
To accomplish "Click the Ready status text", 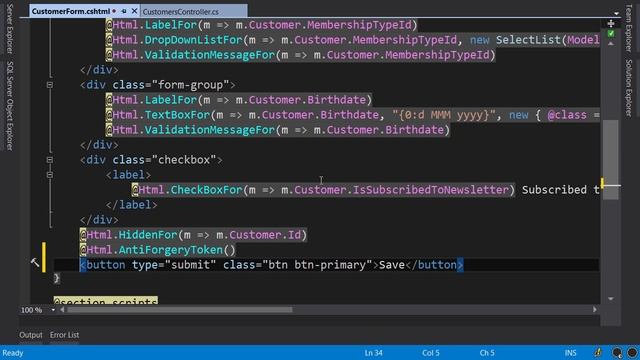I will coord(13,353).
